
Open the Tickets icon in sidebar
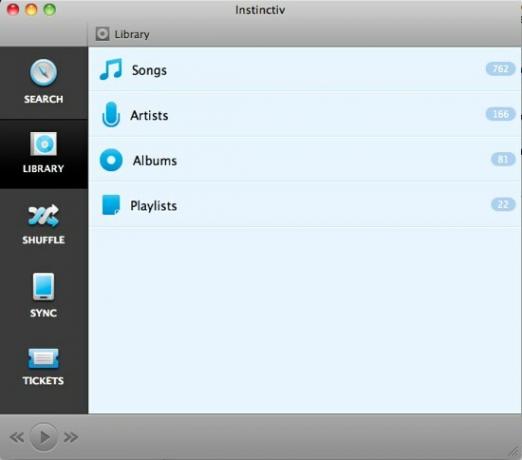pyautogui.click(x=43, y=358)
